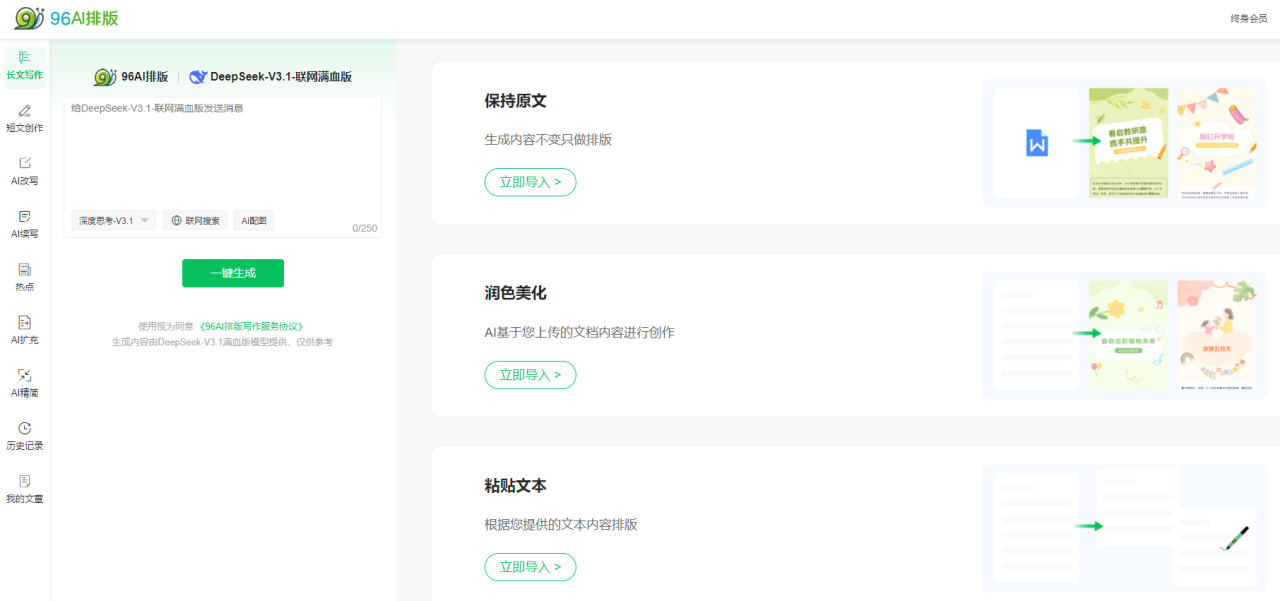Click the green 一键生成 button
Image resolution: width=1280 pixels, height=601 pixels.
[233, 273]
